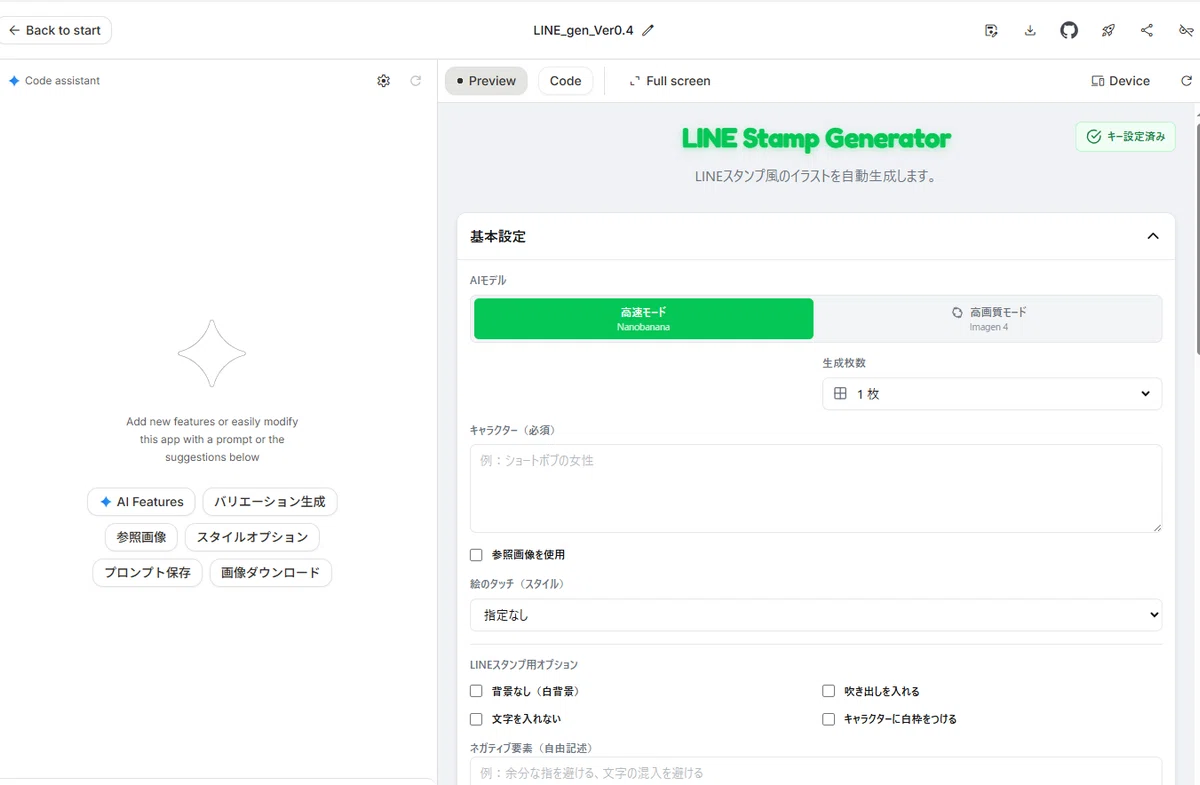The image size is (1200, 785).
Task: Open Code assistant settings gear
Action: [x=383, y=81]
